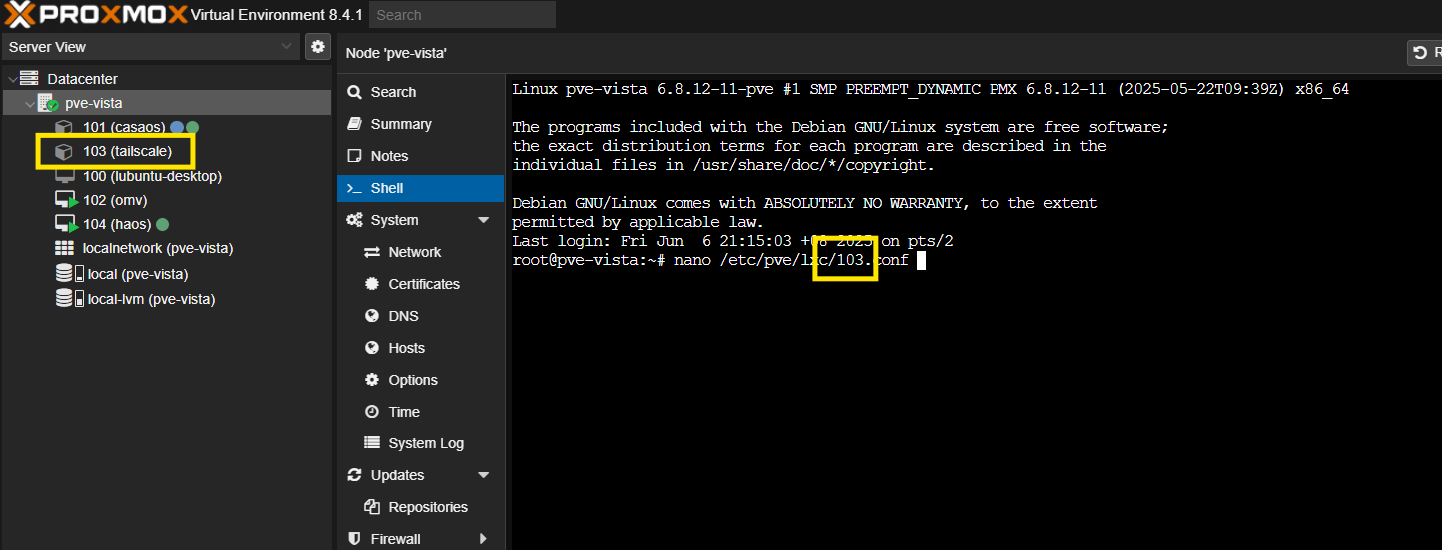Select the Shell menu item
The image size is (1442, 550).
pyautogui.click(x=420, y=188)
